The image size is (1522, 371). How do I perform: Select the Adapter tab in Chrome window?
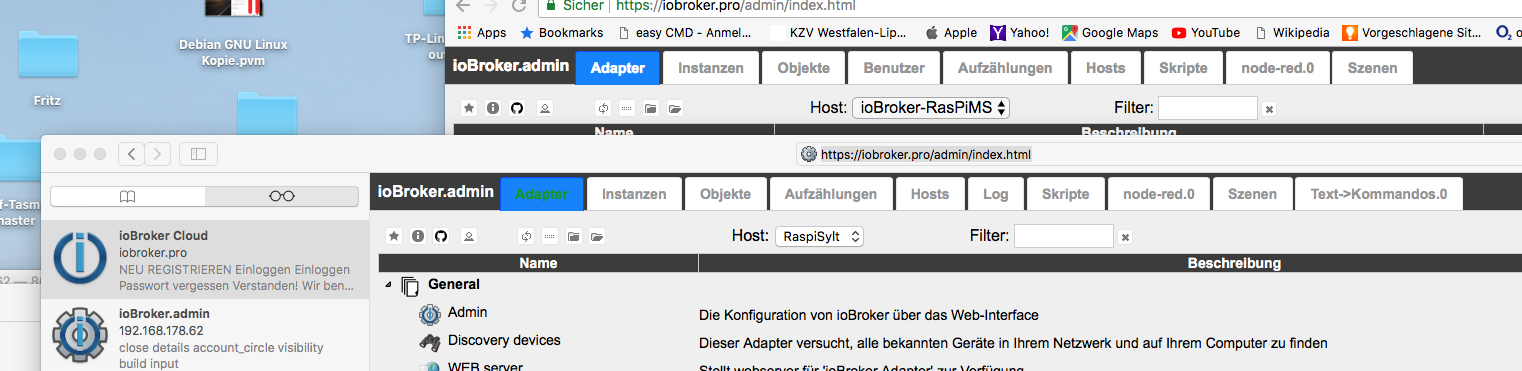618,68
